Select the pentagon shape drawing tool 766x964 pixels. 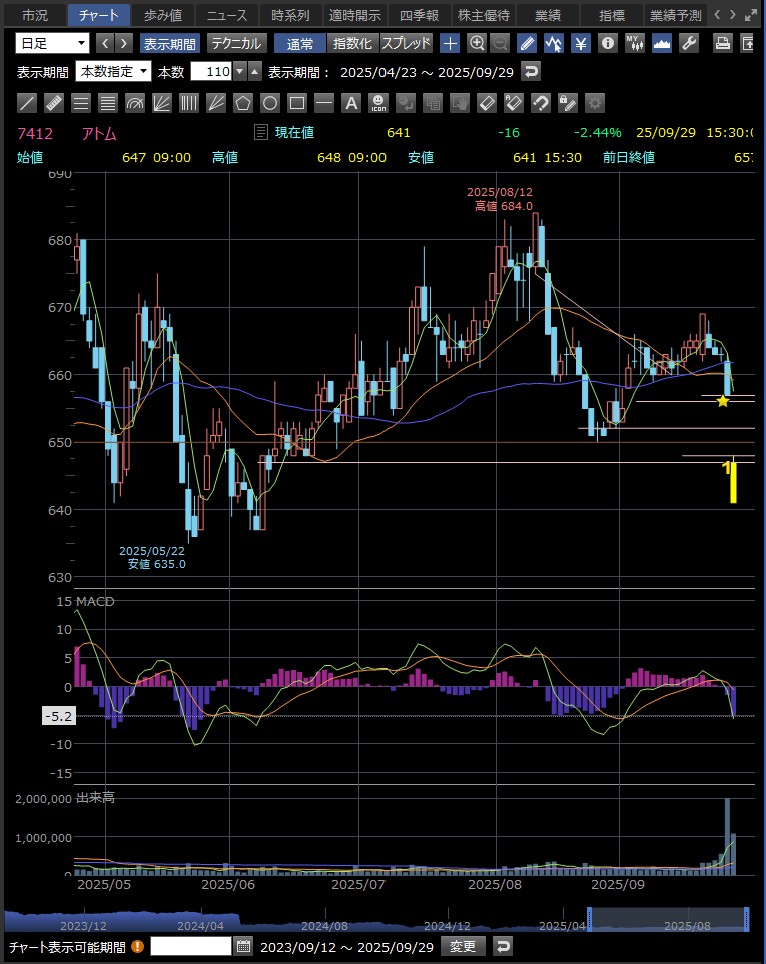tap(242, 102)
